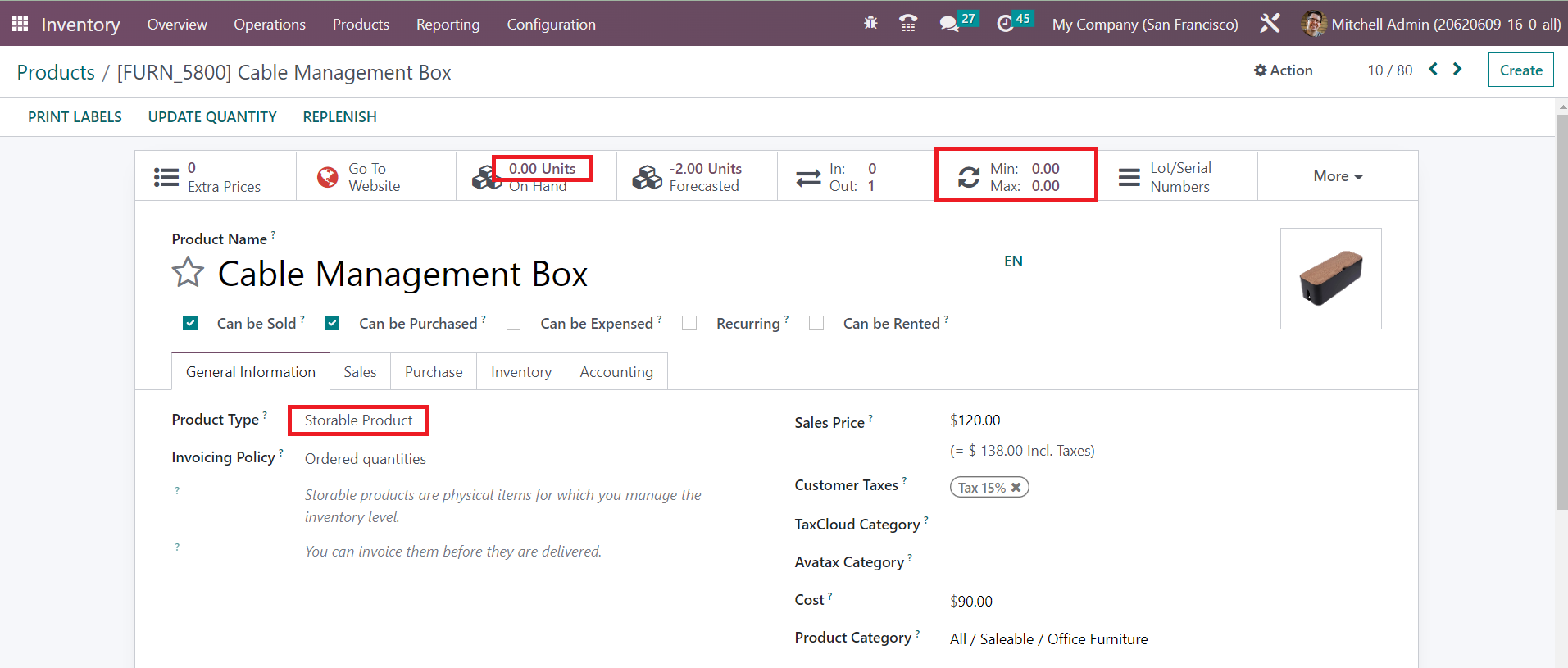Screen dimensions: 1568x668
Task: Open the VoIP phone icon
Action: coord(908,24)
